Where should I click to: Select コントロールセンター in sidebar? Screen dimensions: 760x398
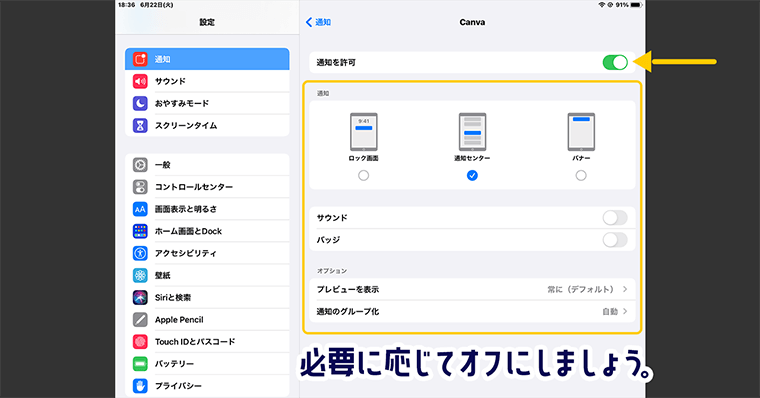(x=207, y=187)
